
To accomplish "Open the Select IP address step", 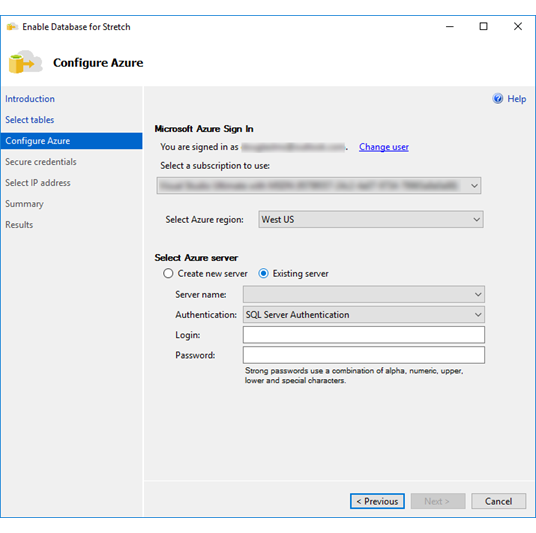I will (38, 183).
